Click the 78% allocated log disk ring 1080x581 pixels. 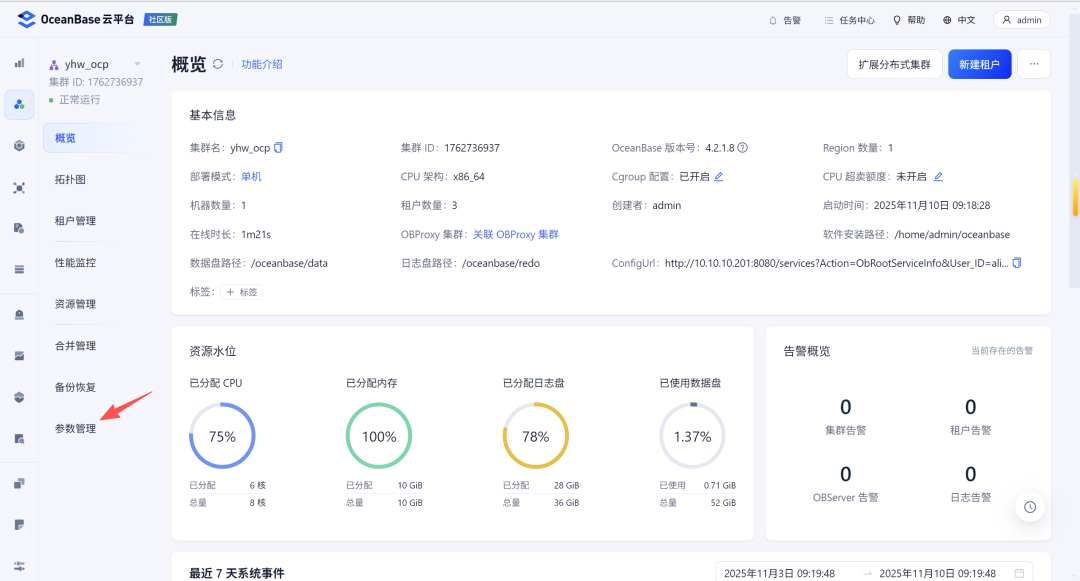(535, 436)
